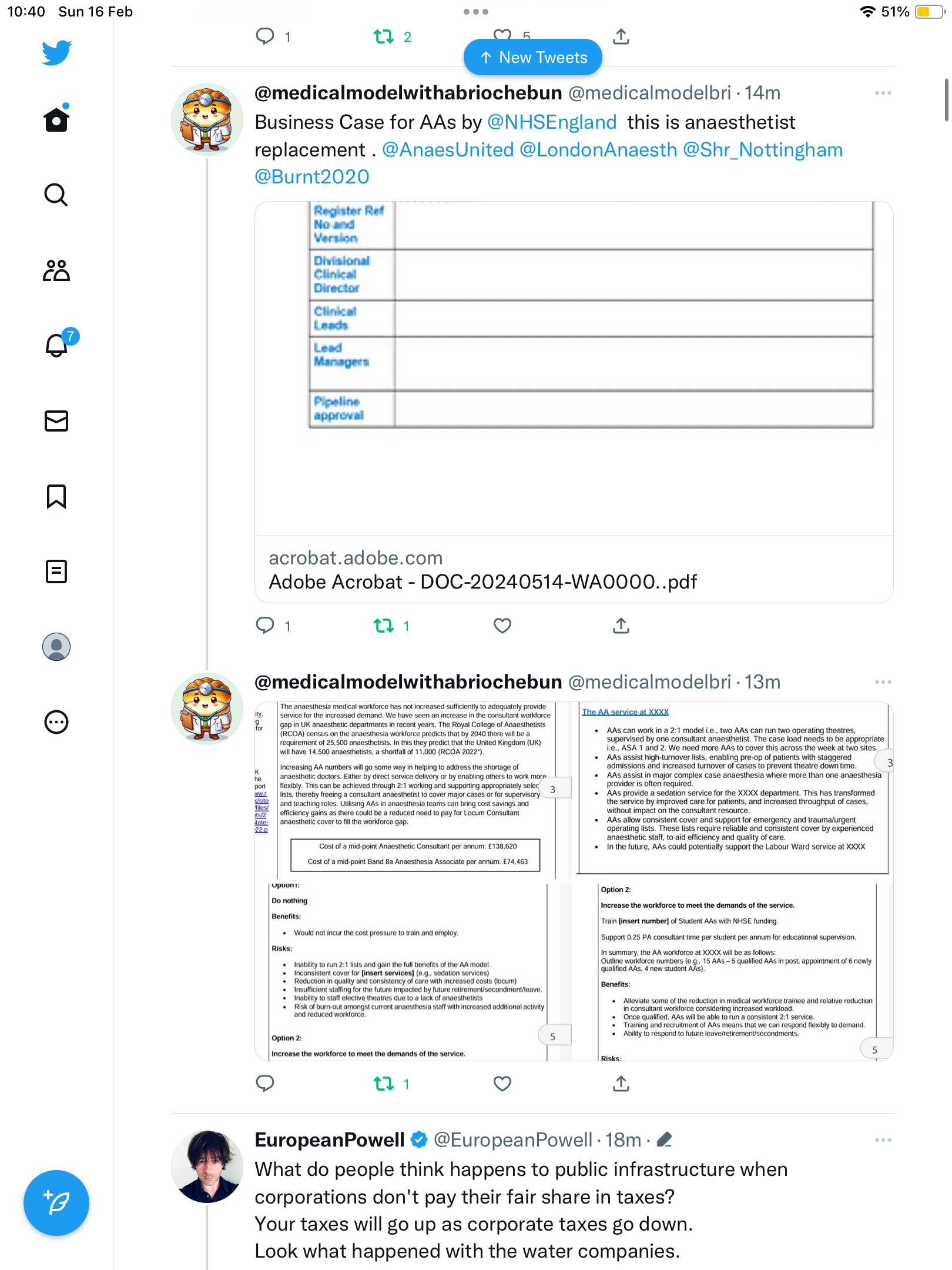This screenshot has width=952, height=1270.
Task: Open the Home feed icon
Action: pyautogui.click(x=56, y=119)
